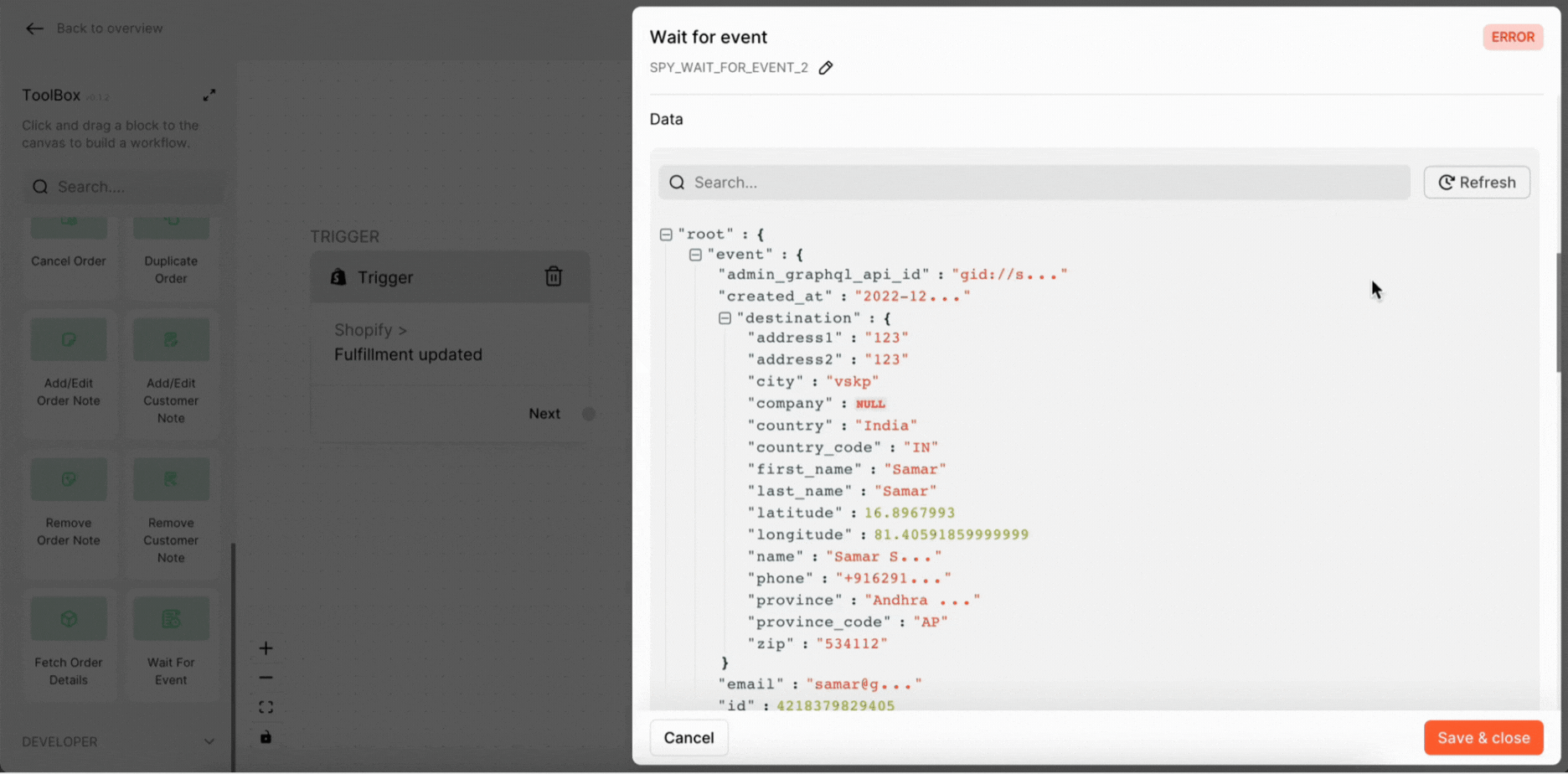Click the Wait for event dialog title

(709, 37)
